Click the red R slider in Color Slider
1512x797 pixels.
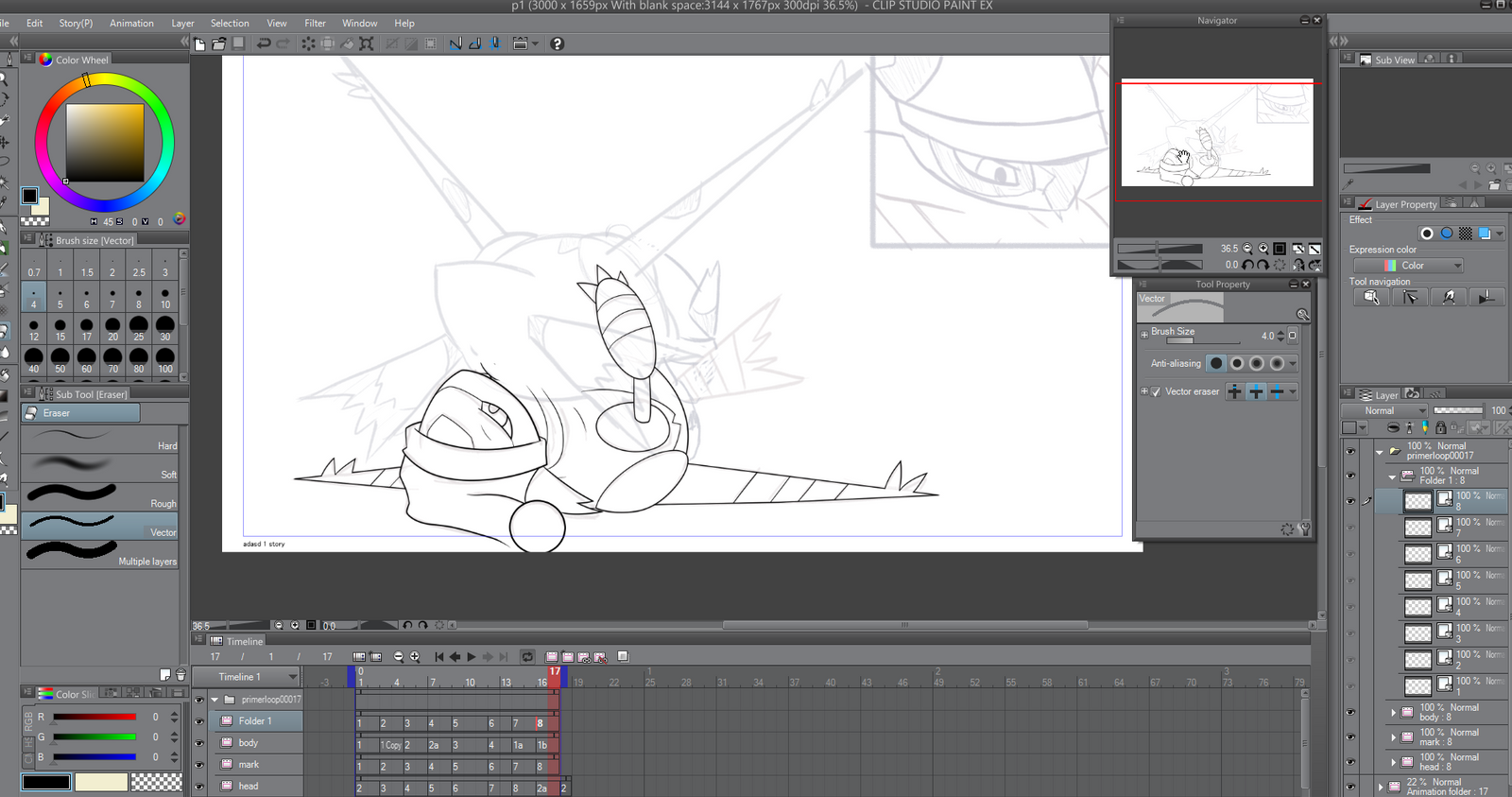point(94,717)
